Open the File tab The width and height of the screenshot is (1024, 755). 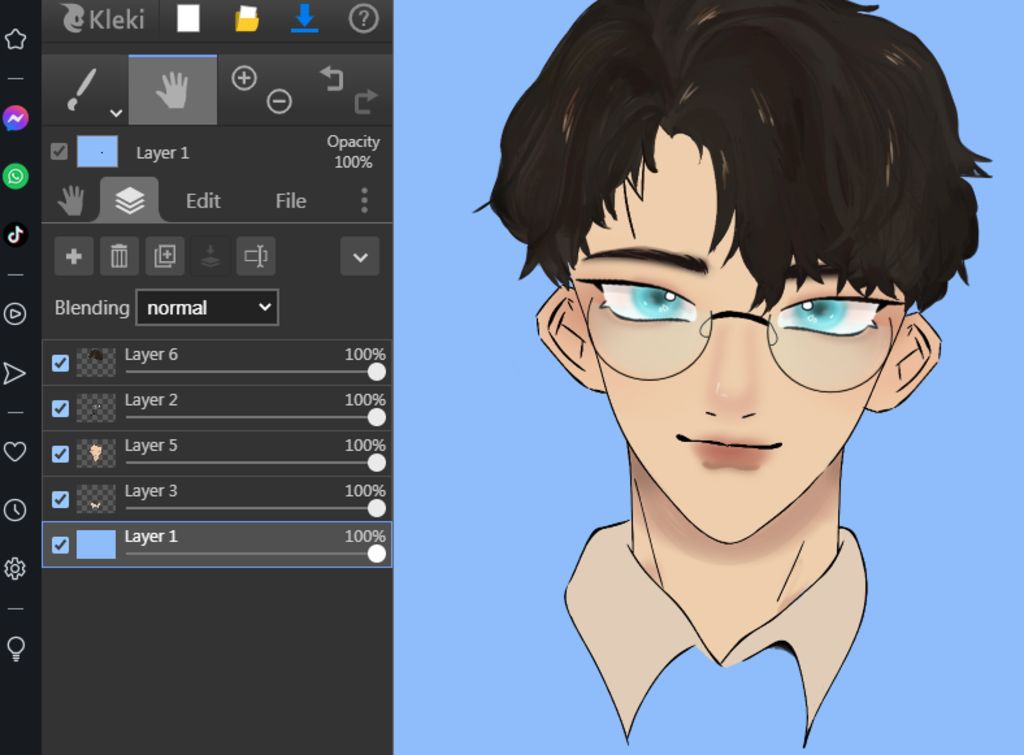point(291,201)
